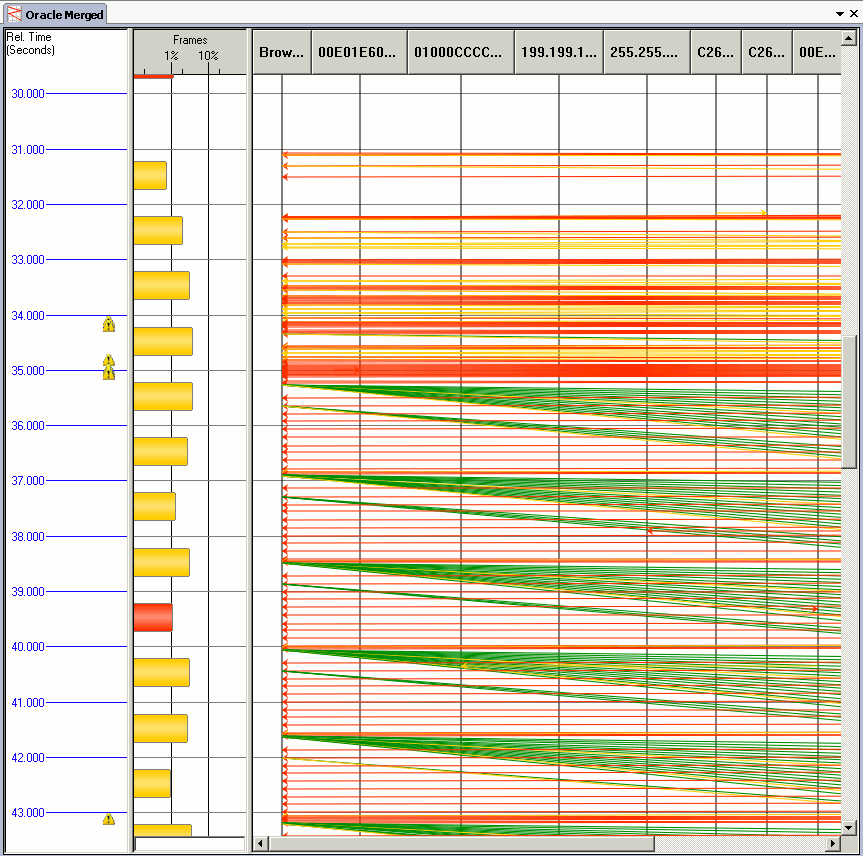Click the 199.199.1... column header
Viewport: 863px width, 856px height.
[559, 52]
